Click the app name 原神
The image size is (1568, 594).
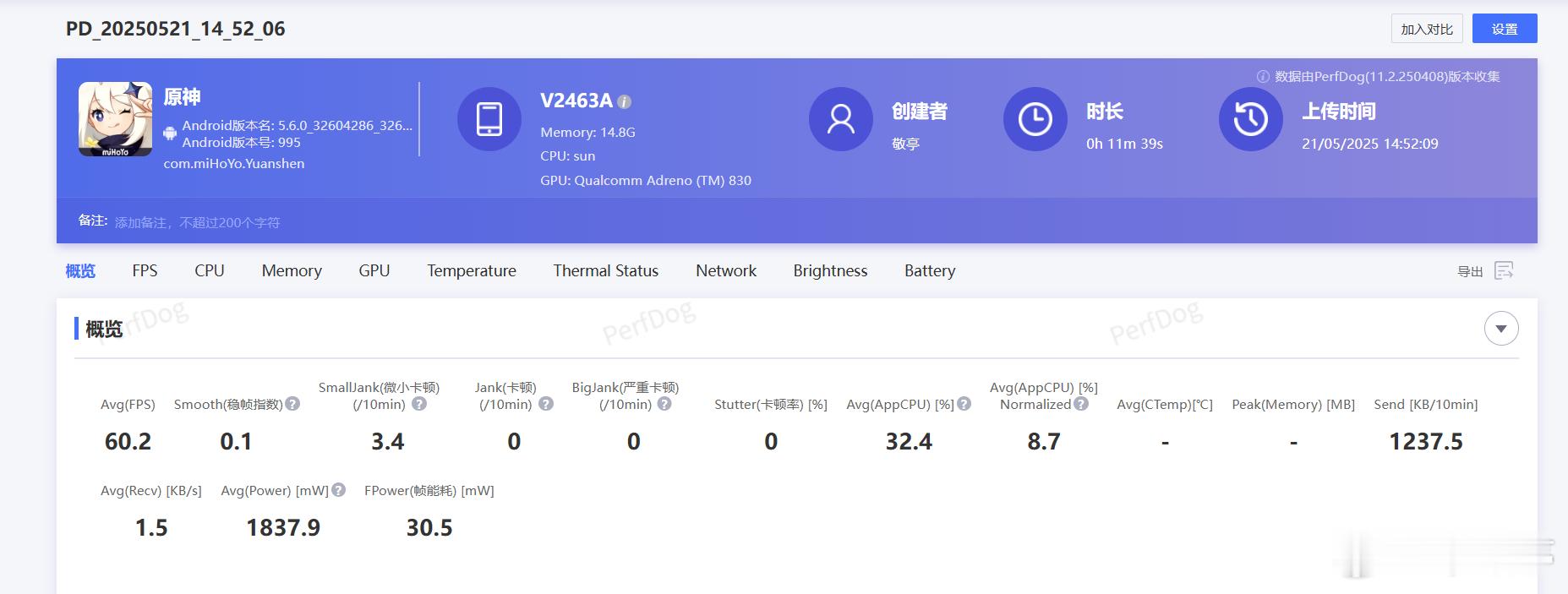point(182,97)
